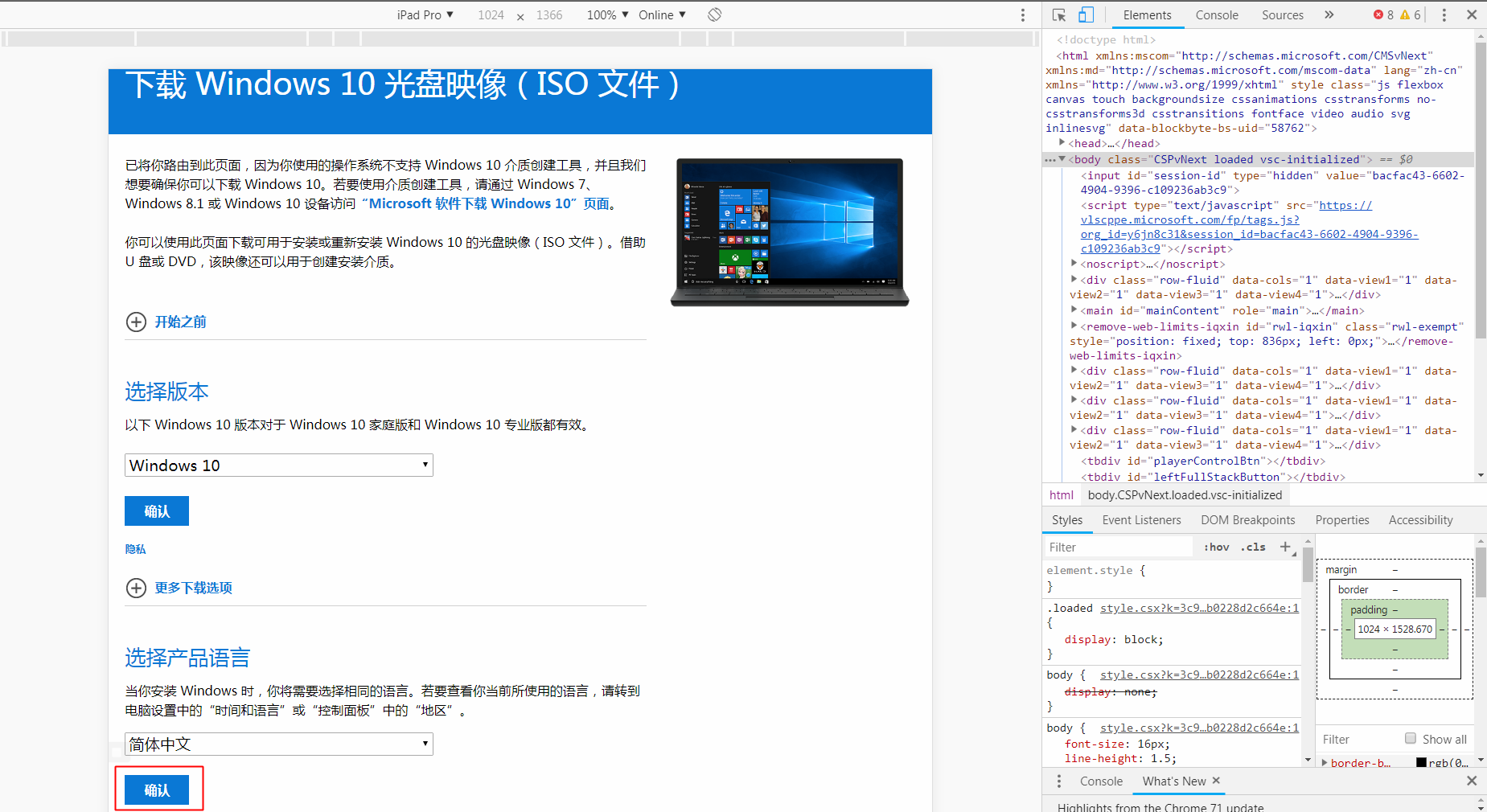Expand the remove-web-limits-iqxin element node
The height and width of the screenshot is (812, 1487).
click(x=1074, y=326)
